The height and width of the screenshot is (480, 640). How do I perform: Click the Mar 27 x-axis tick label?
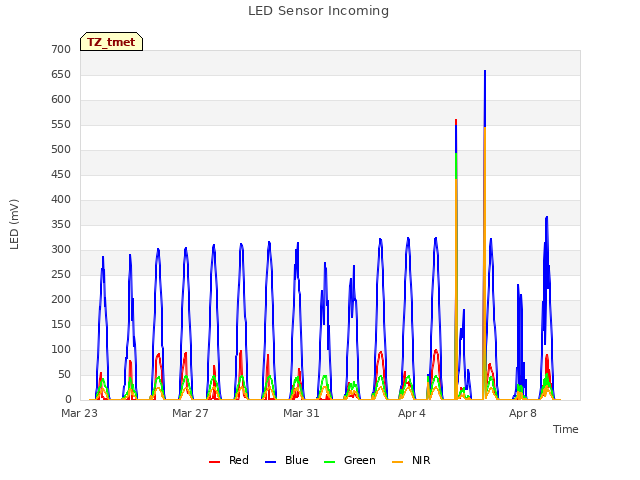(190, 413)
